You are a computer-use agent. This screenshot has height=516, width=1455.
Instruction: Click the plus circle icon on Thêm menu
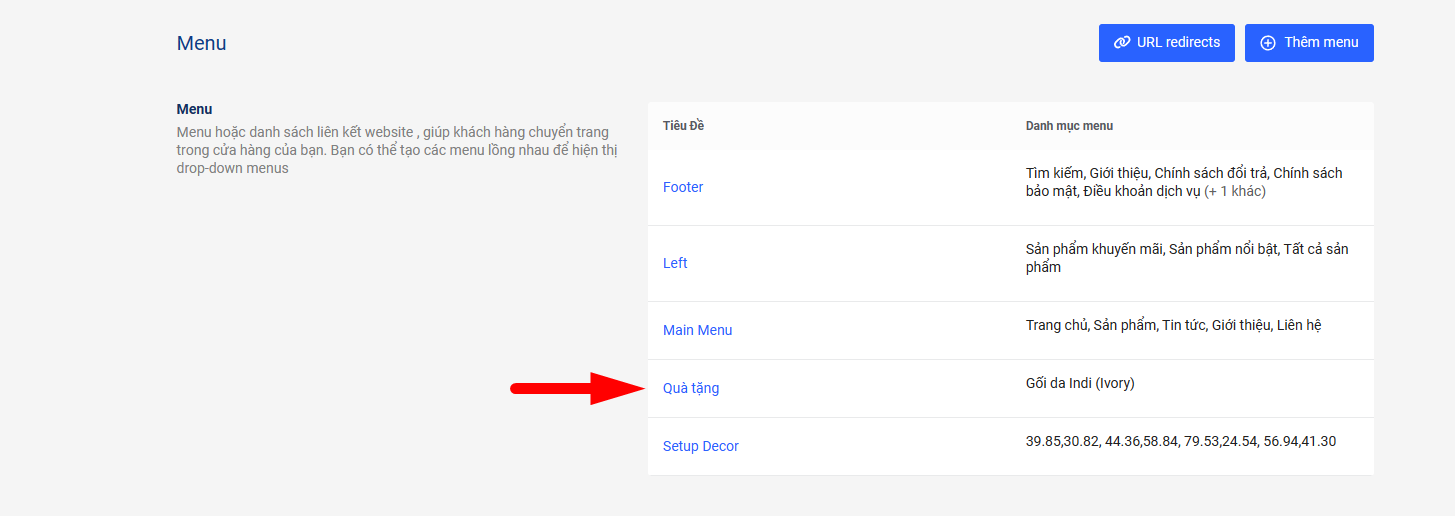pyautogui.click(x=1268, y=43)
